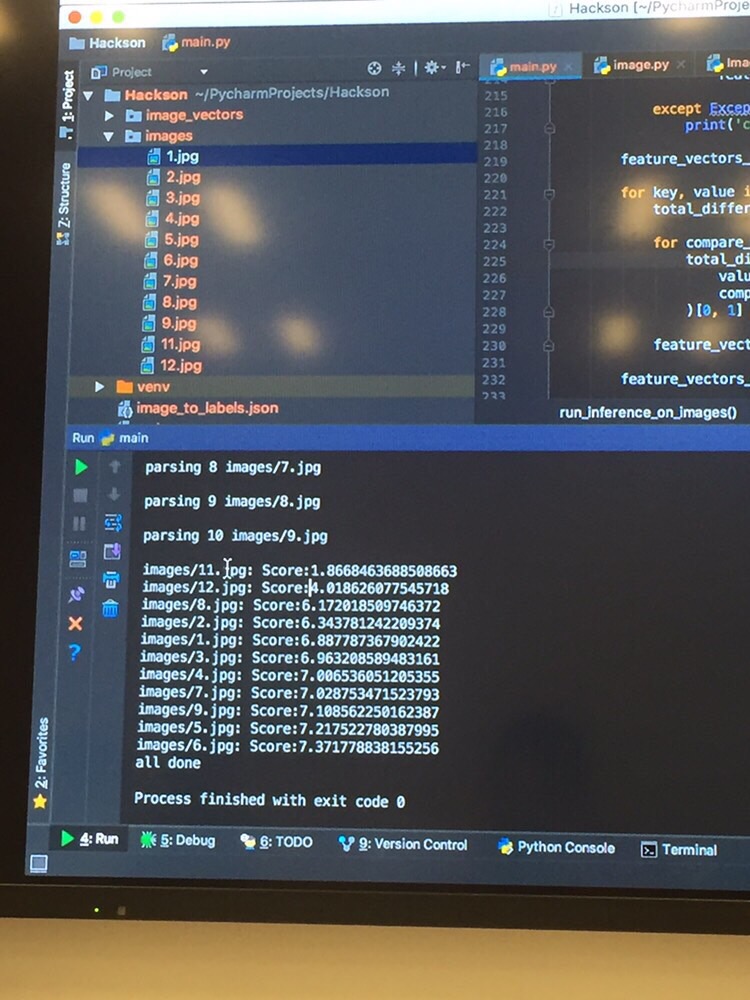Open the Project view dropdown
750x1000 pixels.
click(203, 72)
